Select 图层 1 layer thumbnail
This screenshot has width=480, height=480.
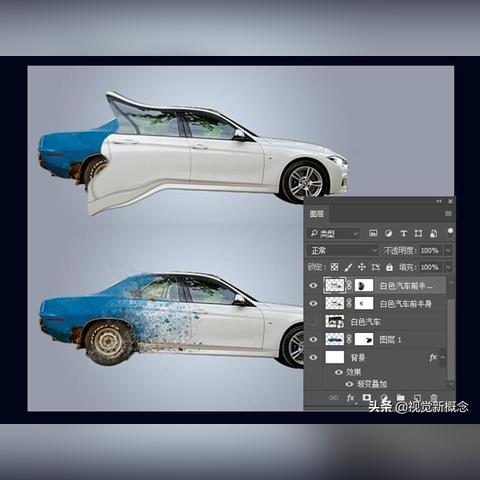[x=334, y=339]
